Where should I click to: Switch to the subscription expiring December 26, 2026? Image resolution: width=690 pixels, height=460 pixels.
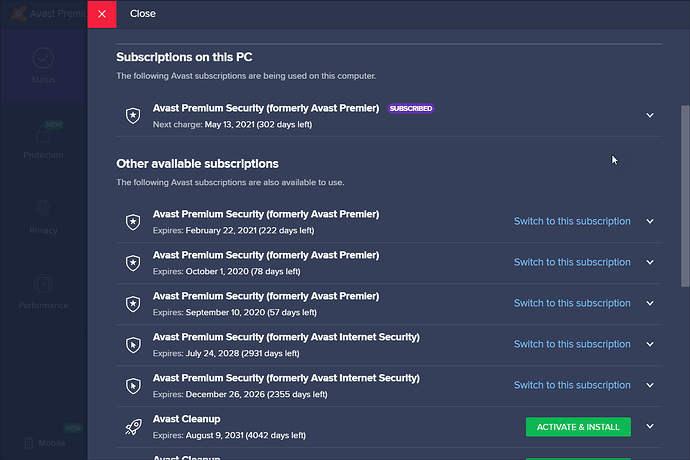pos(572,386)
